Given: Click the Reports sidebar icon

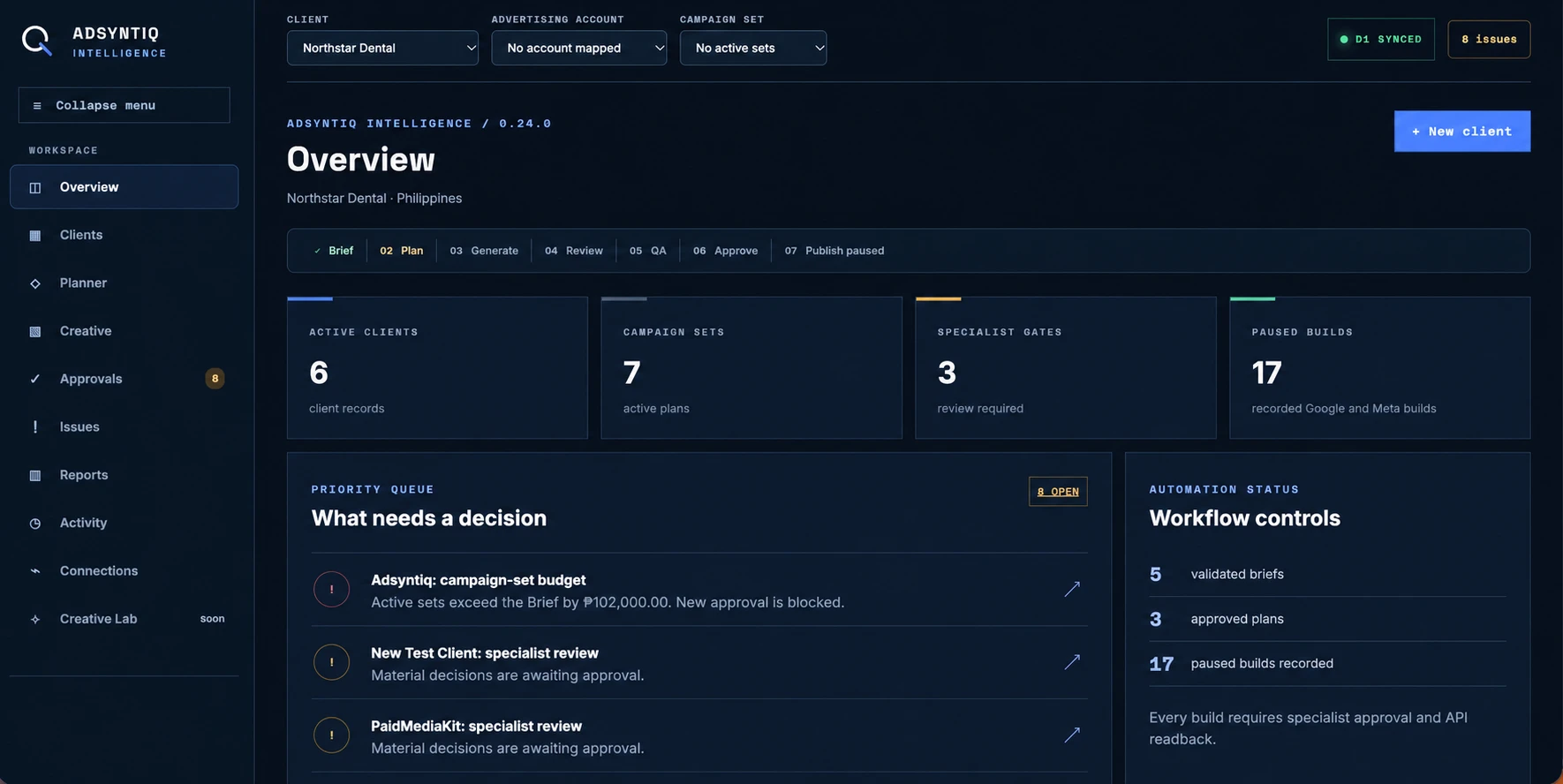Looking at the screenshot, I should coord(35,475).
